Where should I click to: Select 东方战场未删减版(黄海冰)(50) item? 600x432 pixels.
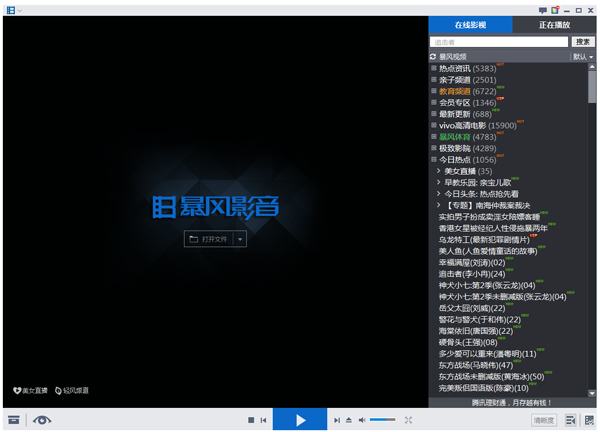coord(491,377)
